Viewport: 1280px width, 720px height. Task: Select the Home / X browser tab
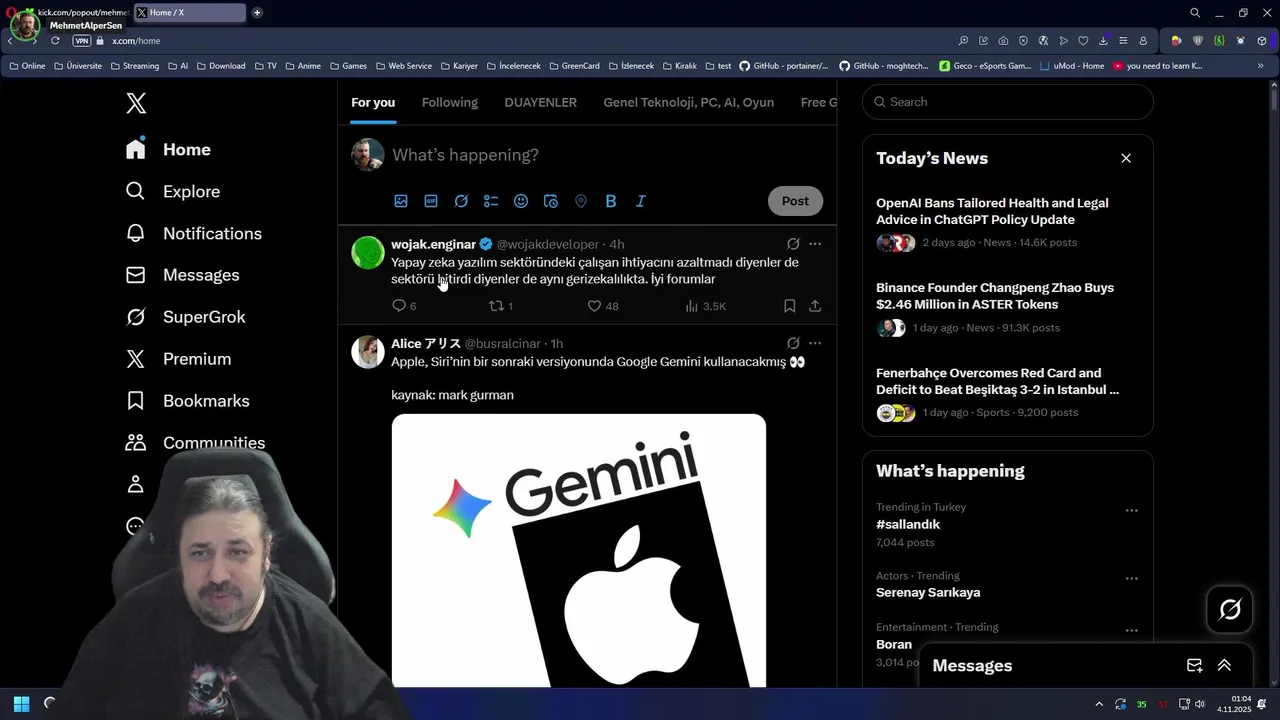190,13
